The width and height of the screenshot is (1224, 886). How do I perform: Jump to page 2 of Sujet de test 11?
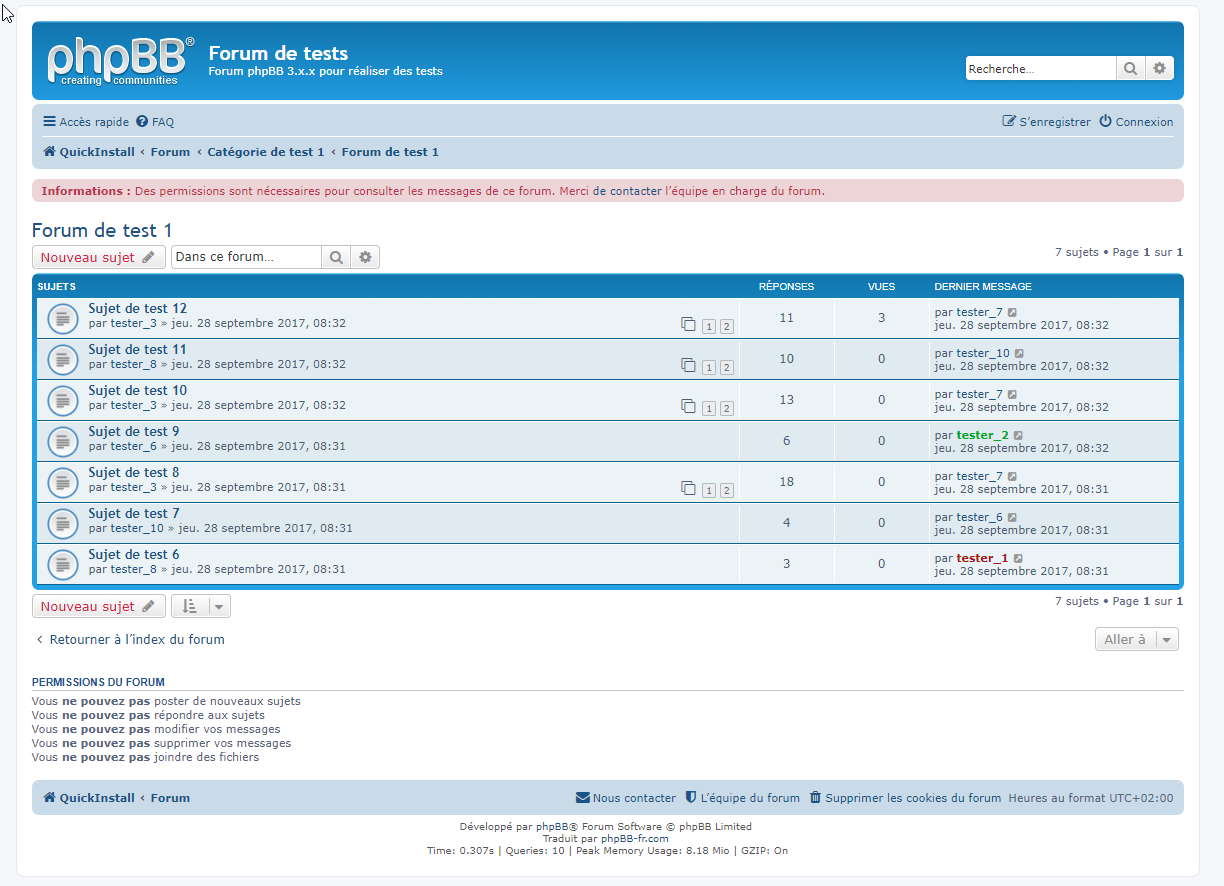[726, 367]
